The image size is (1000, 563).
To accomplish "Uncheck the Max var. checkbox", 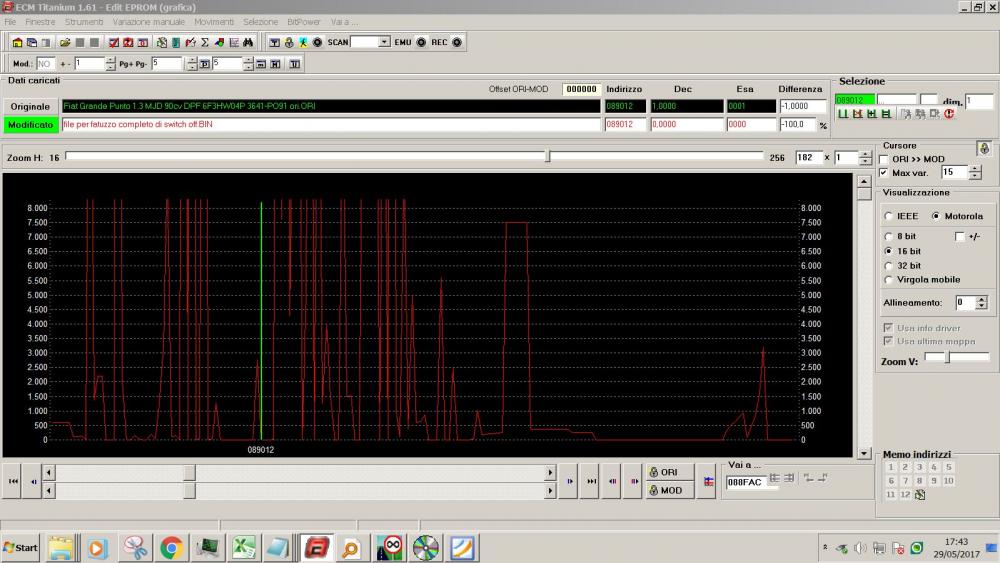I will click(884, 173).
